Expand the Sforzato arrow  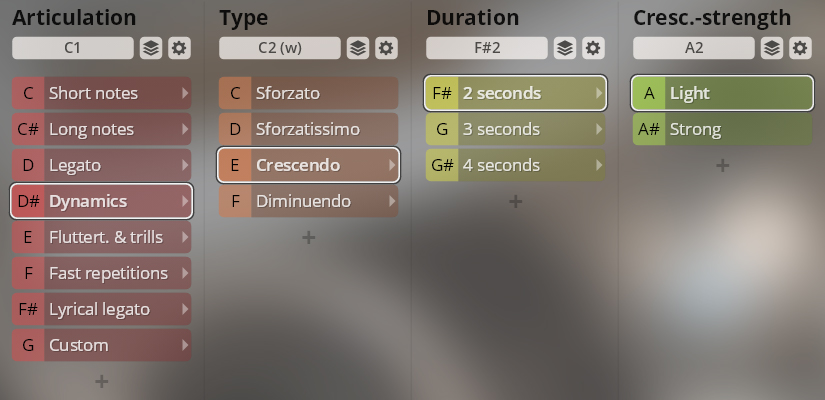tap(391, 93)
